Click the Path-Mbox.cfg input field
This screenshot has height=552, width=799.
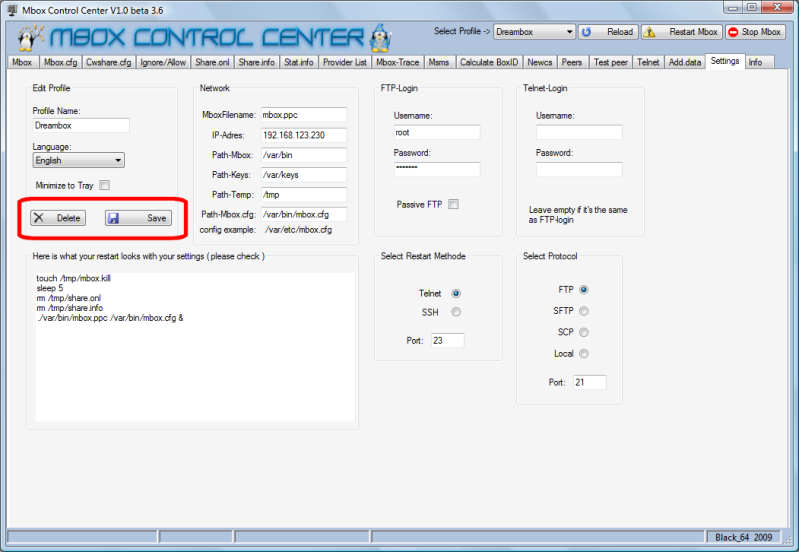click(304, 215)
